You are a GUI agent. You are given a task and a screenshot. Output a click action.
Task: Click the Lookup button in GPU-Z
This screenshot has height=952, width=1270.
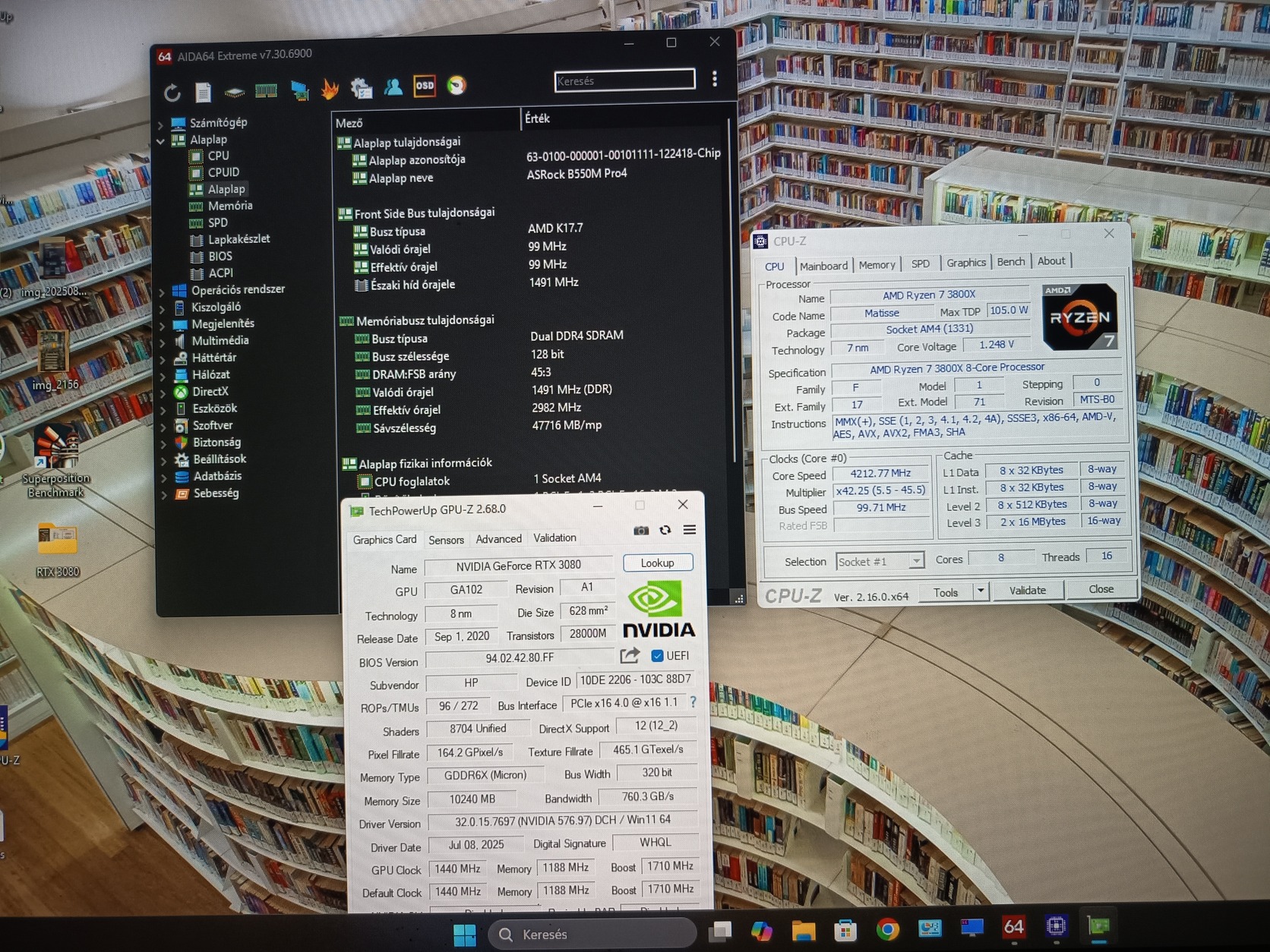(x=657, y=563)
